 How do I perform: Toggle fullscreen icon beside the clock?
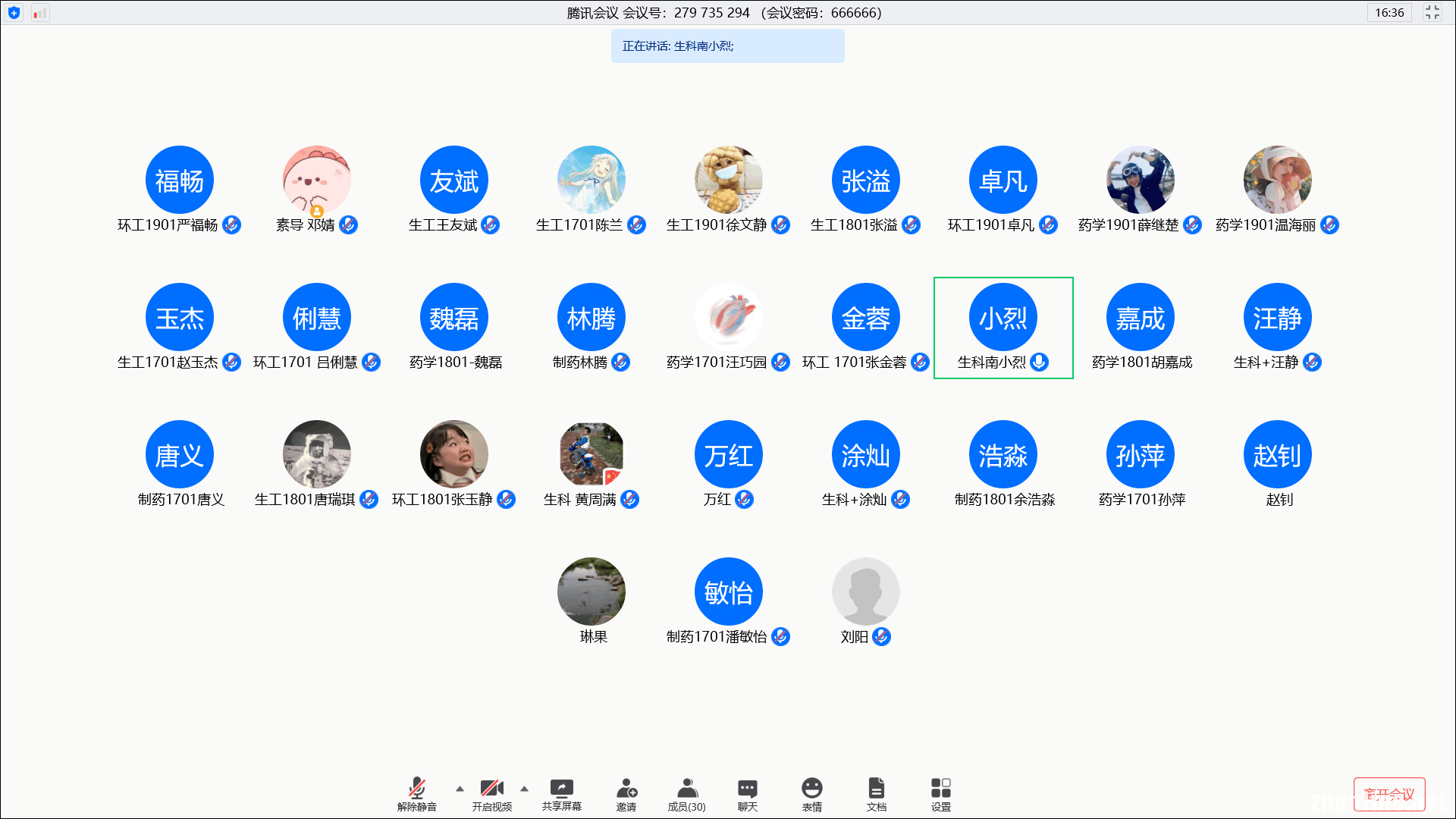(1432, 13)
